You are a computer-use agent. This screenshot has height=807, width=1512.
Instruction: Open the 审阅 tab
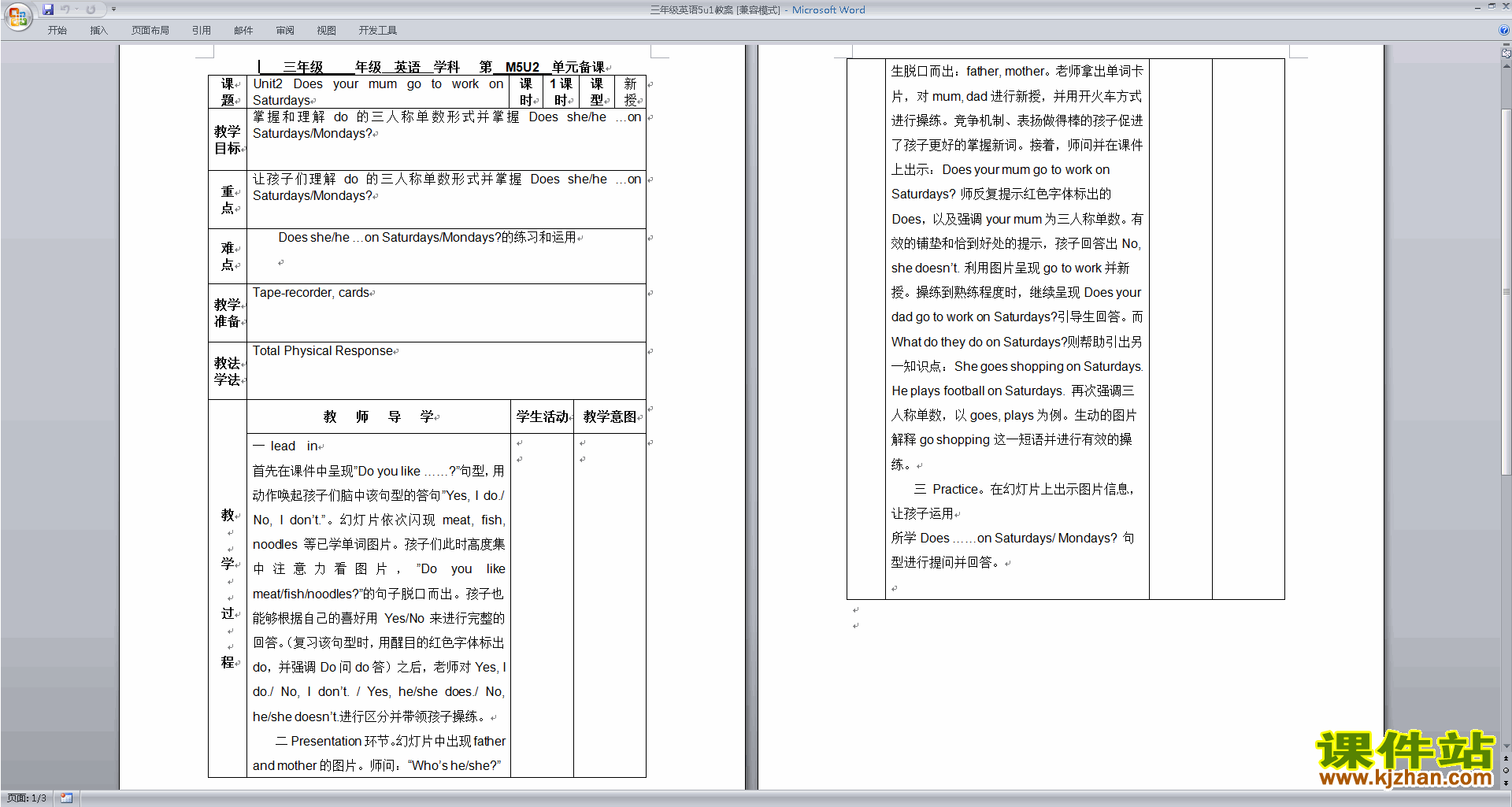click(x=285, y=31)
